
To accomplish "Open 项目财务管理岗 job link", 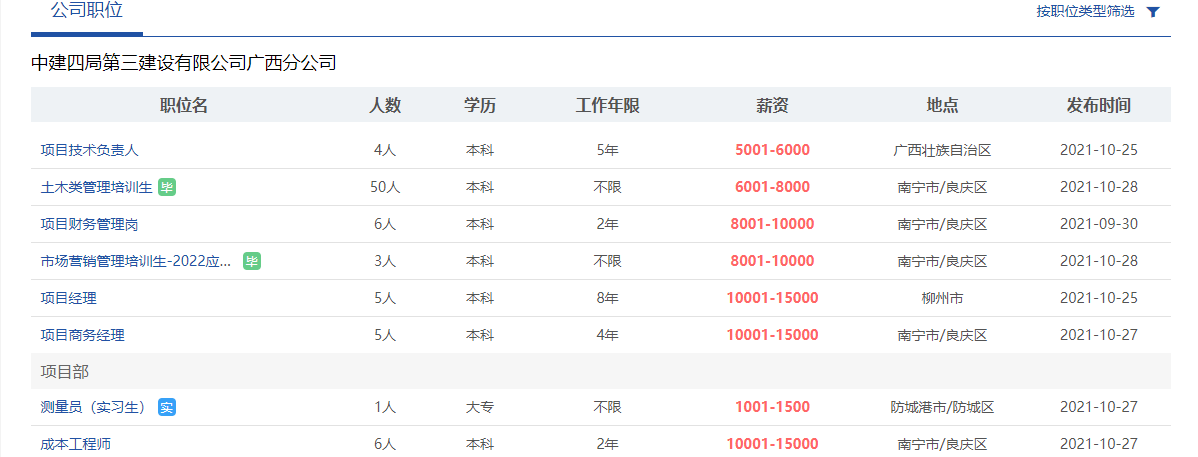I will (x=89, y=225).
